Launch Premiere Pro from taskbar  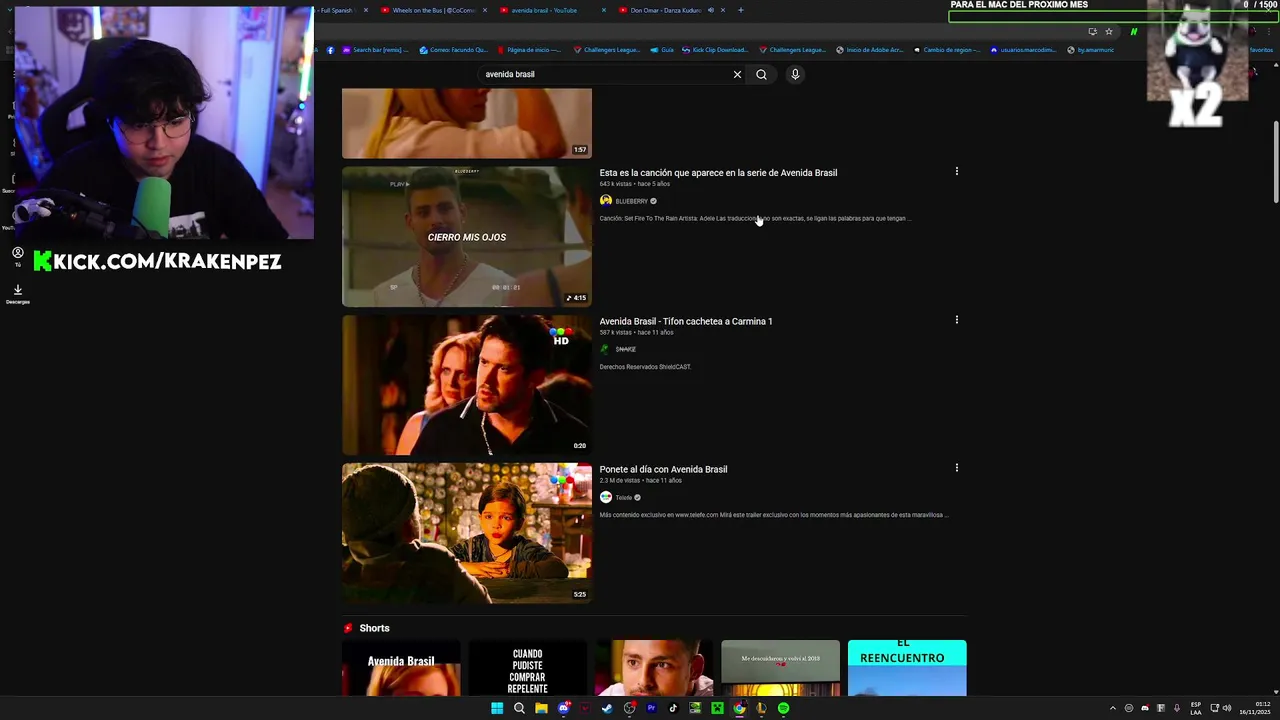click(651, 708)
